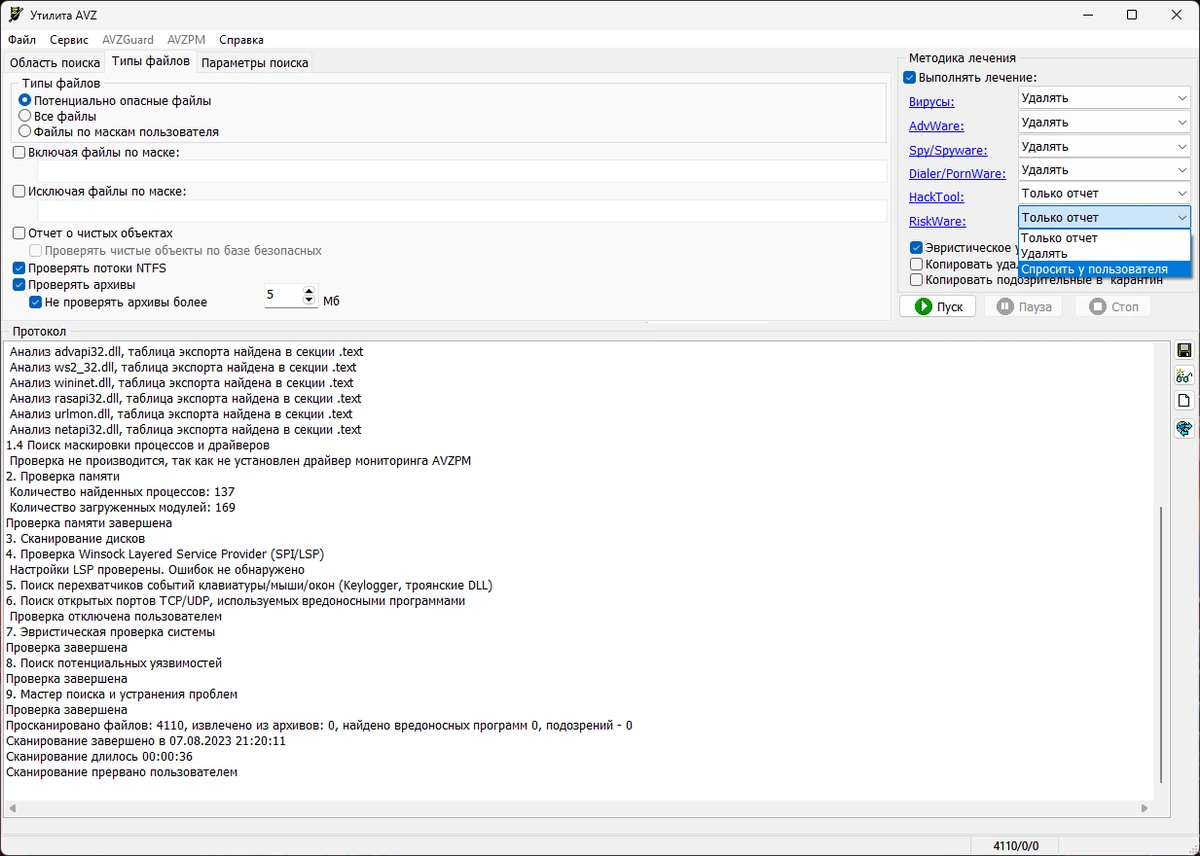Open the AdvWare action dropdown
The width and height of the screenshot is (1200, 856).
pos(1104,122)
